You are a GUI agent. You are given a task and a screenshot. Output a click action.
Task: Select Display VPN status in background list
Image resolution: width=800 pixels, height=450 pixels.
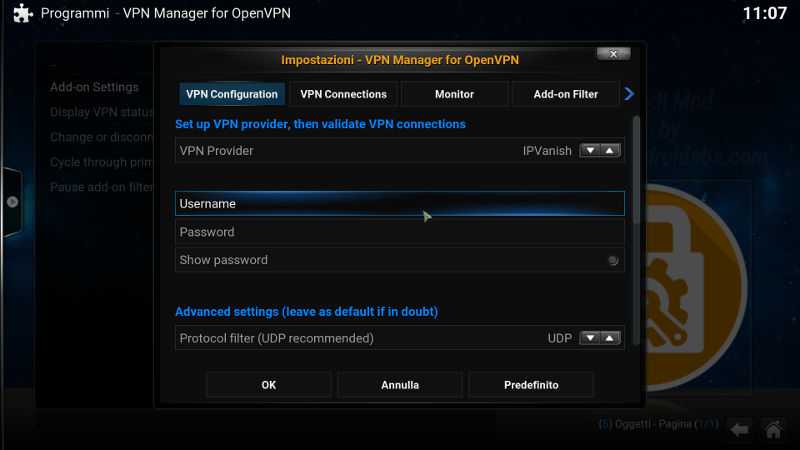click(102, 112)
